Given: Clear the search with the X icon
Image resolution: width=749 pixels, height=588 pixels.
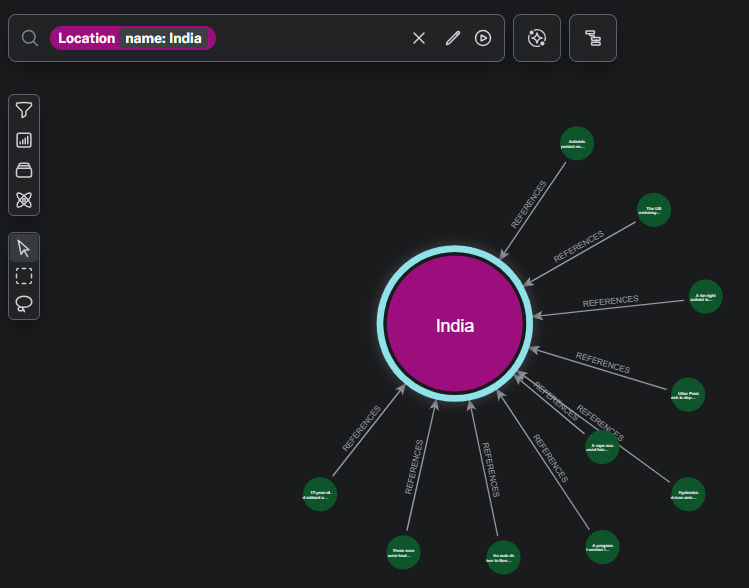Looking at the screenshot, I should pyautogui.click(x=419, y=38).
